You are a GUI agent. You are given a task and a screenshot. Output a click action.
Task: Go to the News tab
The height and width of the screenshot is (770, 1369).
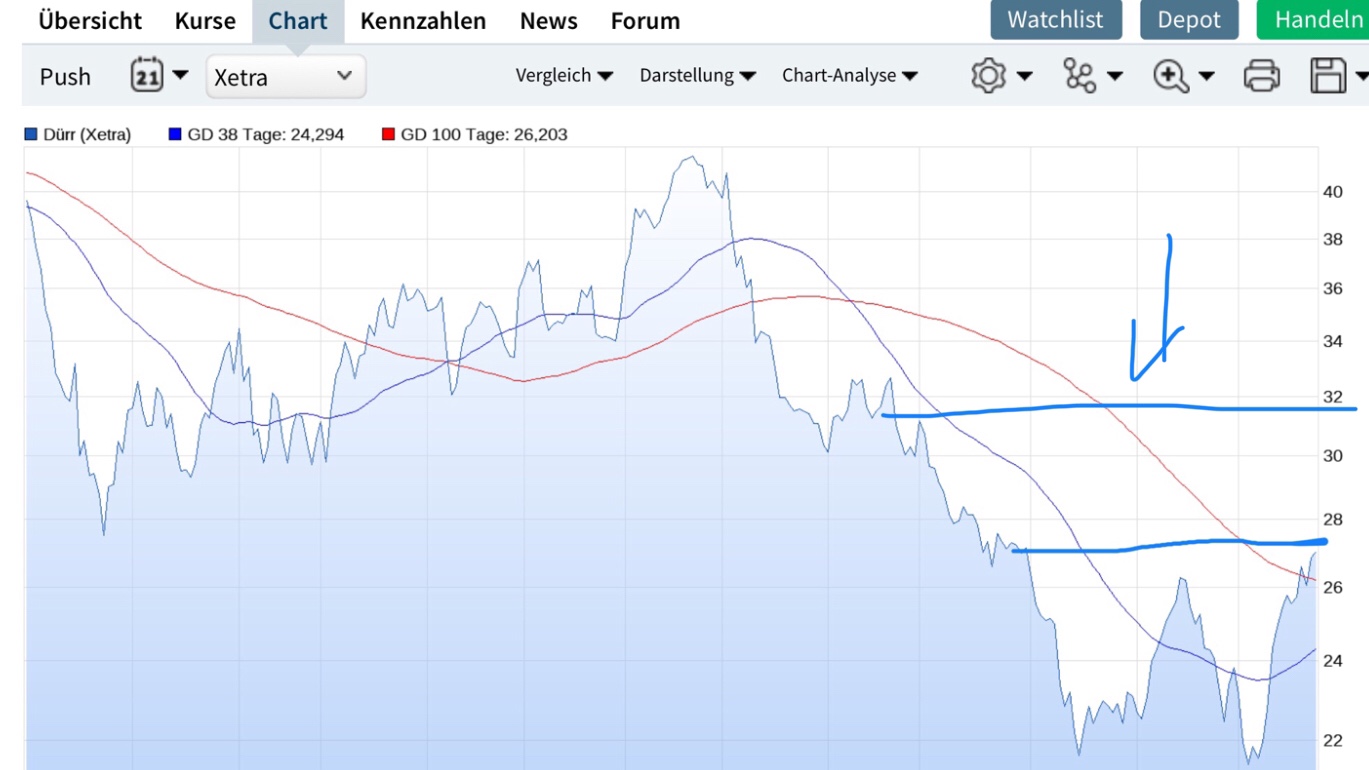[548, 20]
